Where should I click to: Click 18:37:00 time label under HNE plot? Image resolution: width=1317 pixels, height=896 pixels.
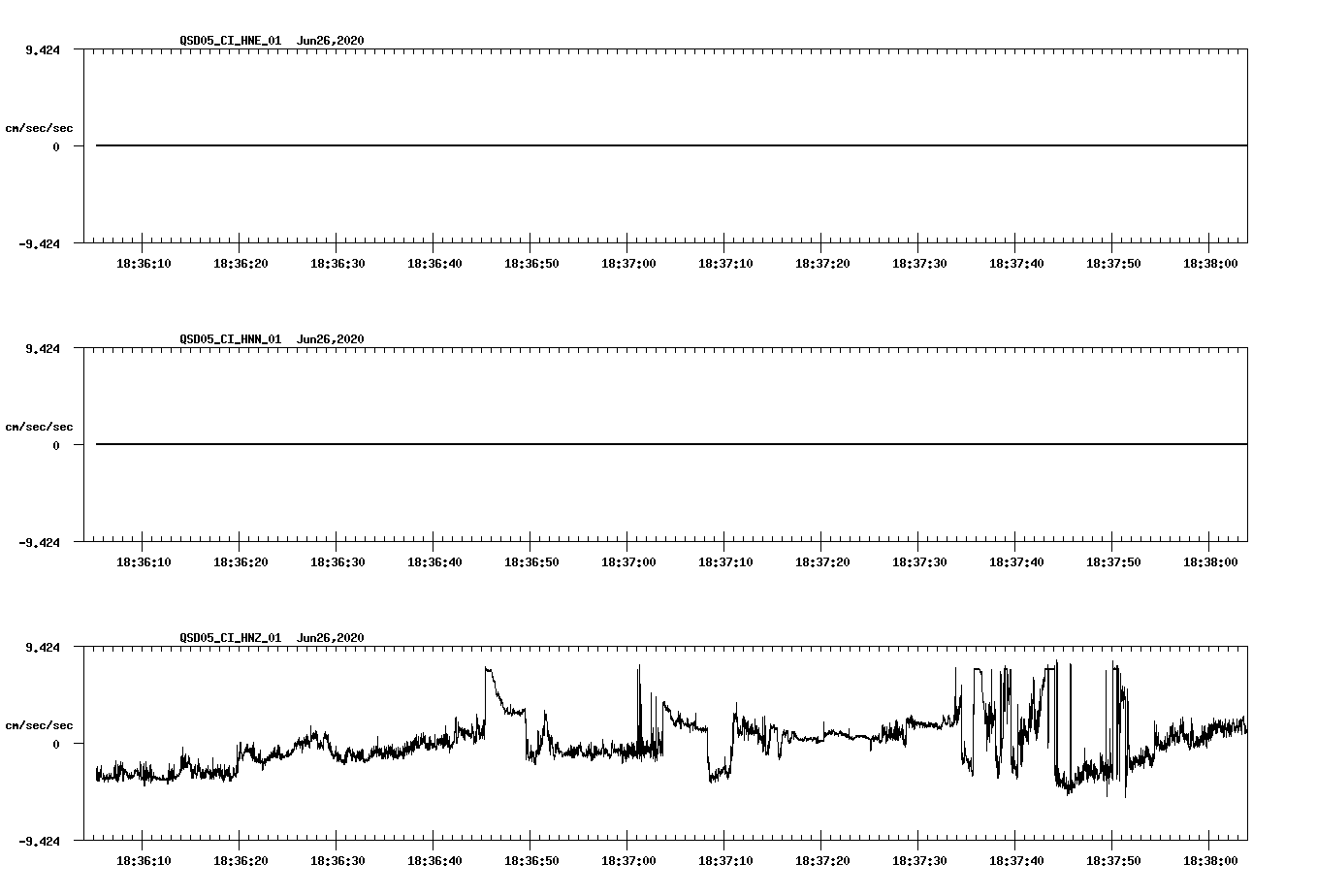628,264
